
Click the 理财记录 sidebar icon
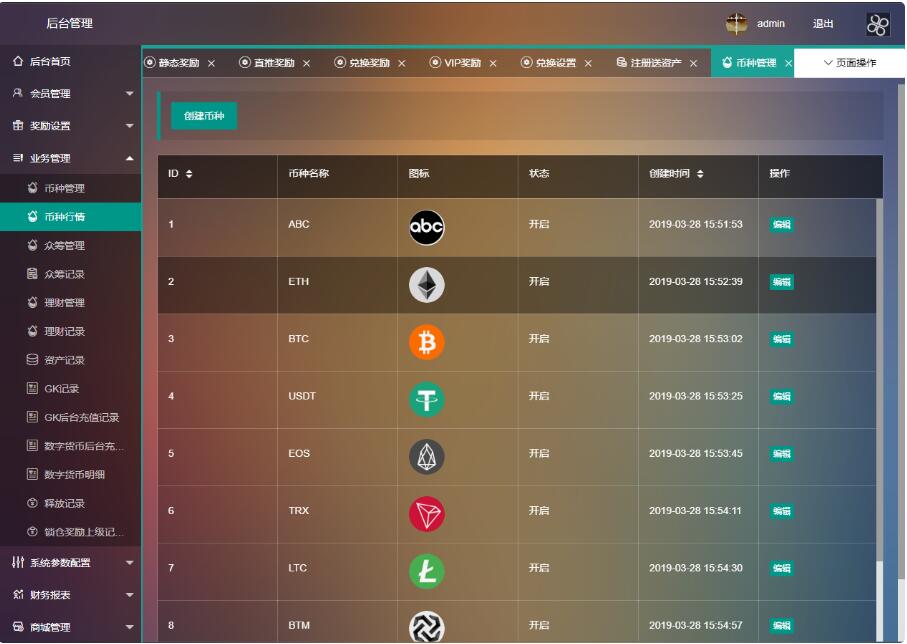click(32, 331)
